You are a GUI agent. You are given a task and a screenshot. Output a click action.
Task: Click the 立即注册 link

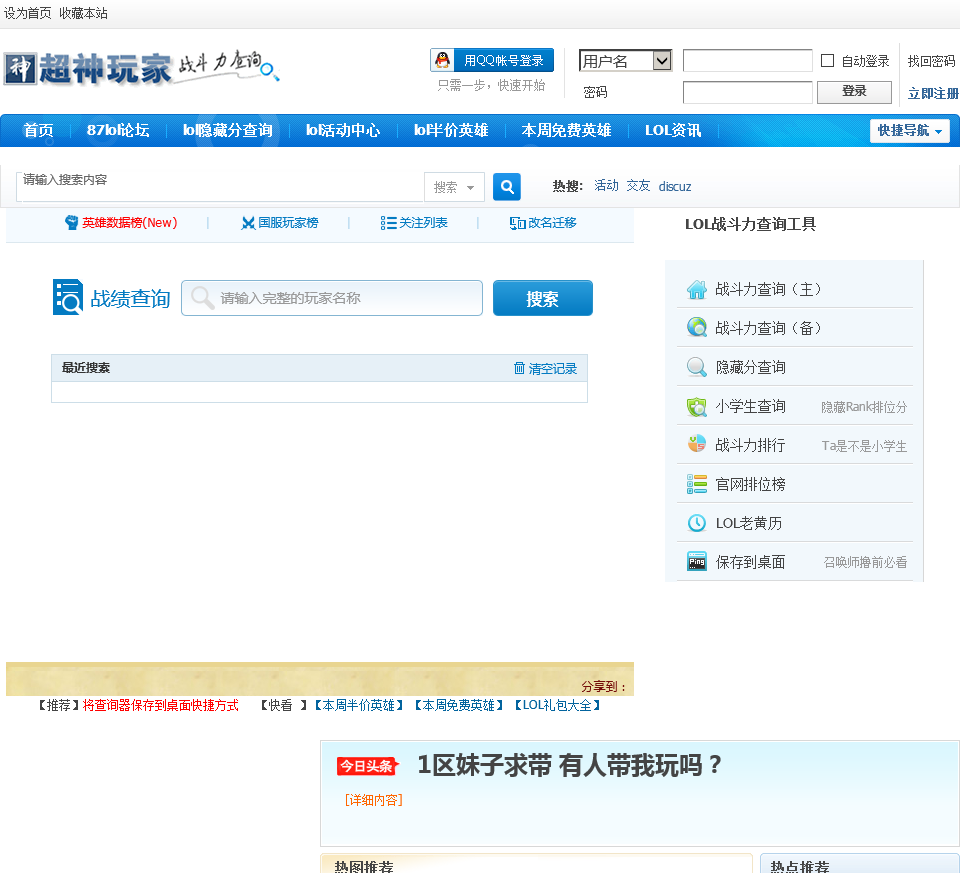pos(933,94)
